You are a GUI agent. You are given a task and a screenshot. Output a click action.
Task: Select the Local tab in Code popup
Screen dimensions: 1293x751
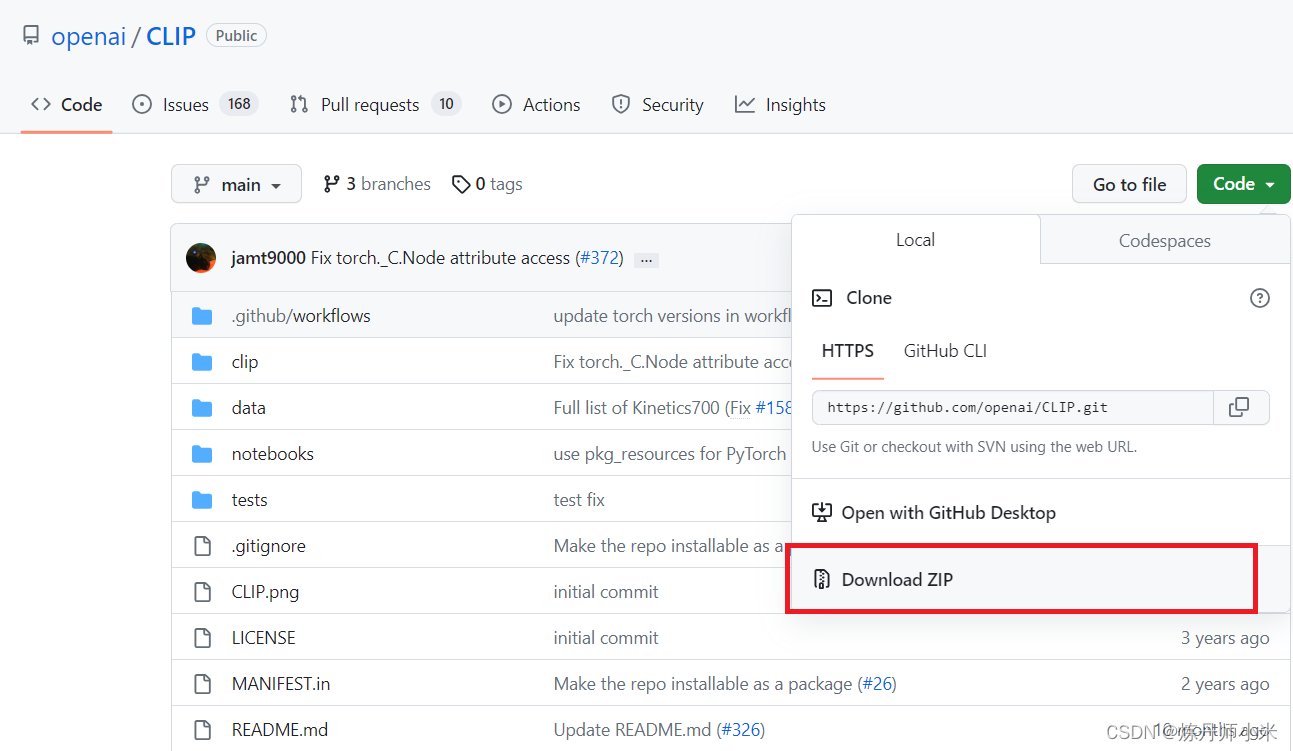[915, 240]
